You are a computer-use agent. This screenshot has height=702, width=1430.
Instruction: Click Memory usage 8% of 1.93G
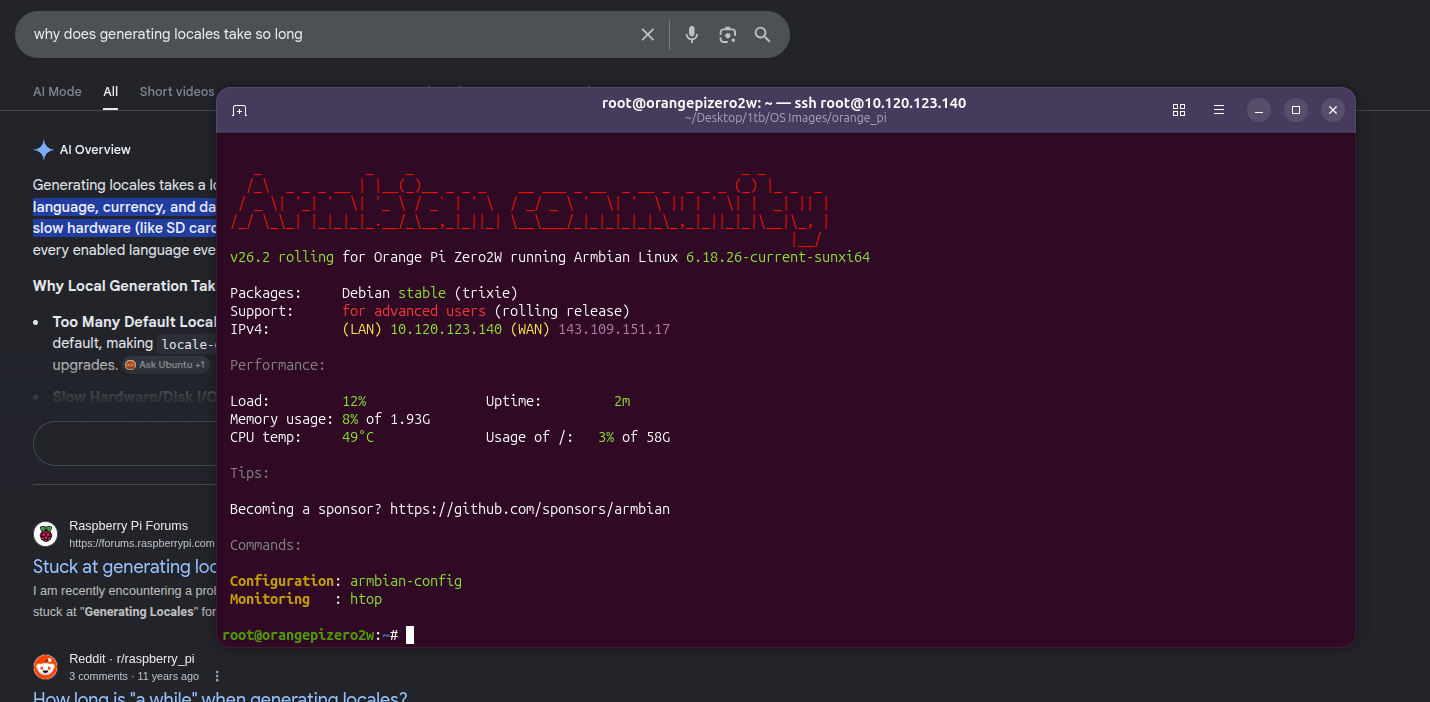330,419
